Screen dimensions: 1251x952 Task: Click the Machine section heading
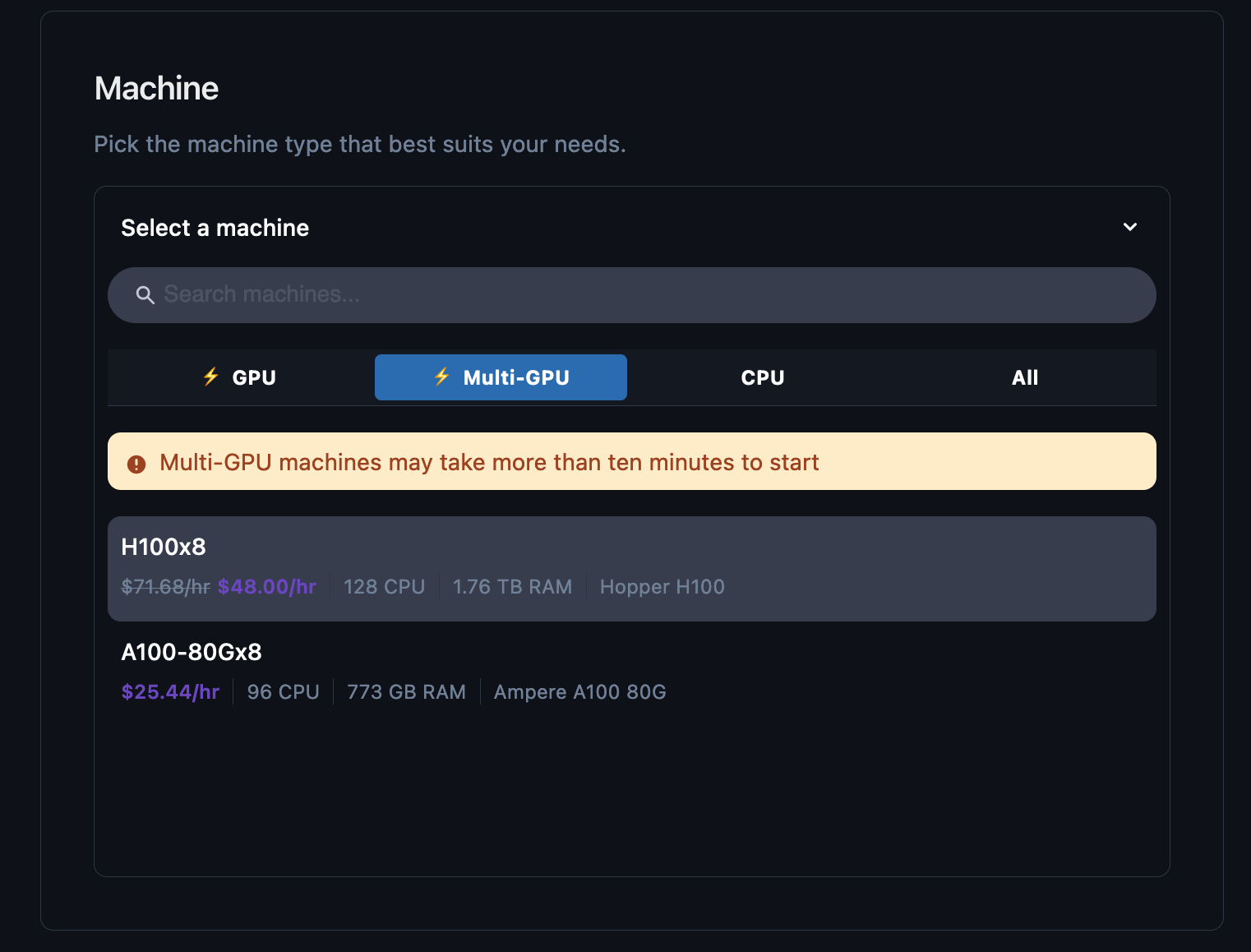157,88
